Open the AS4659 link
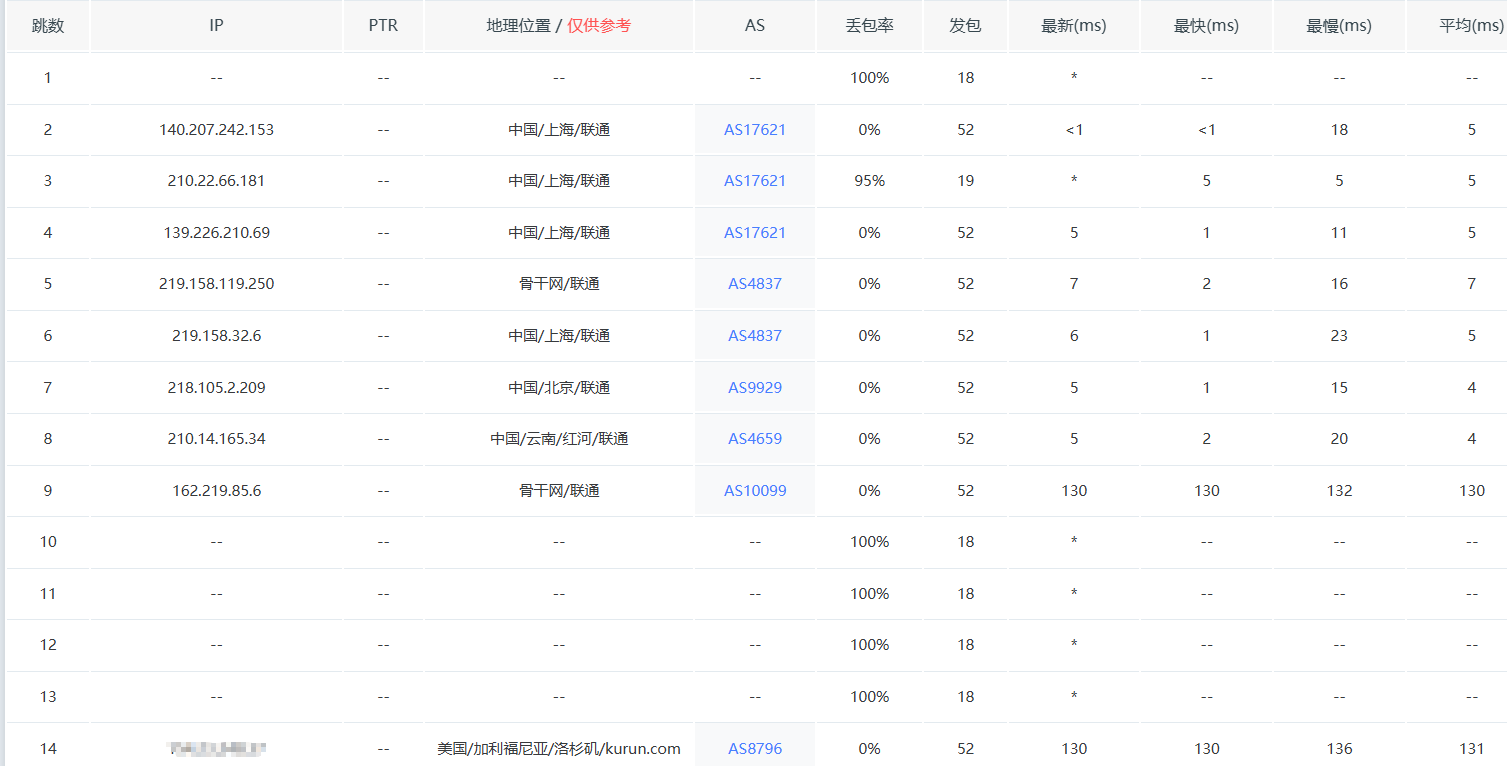1507x766 pixels. [x=755, y=439]
